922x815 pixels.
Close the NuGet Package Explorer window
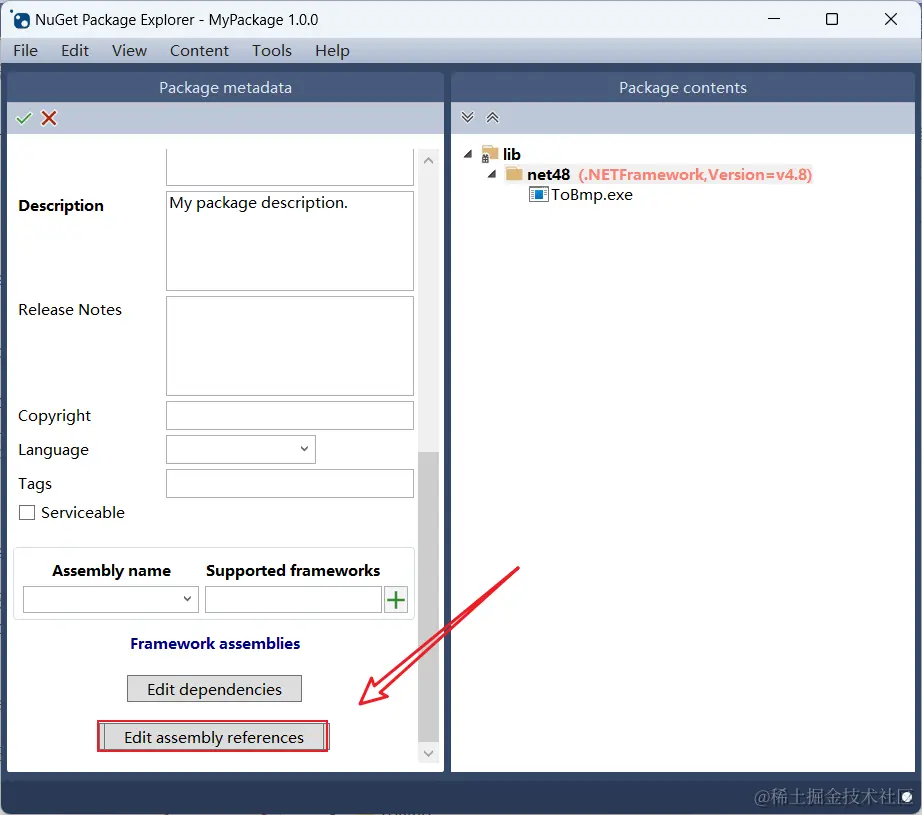pos(890,19)
